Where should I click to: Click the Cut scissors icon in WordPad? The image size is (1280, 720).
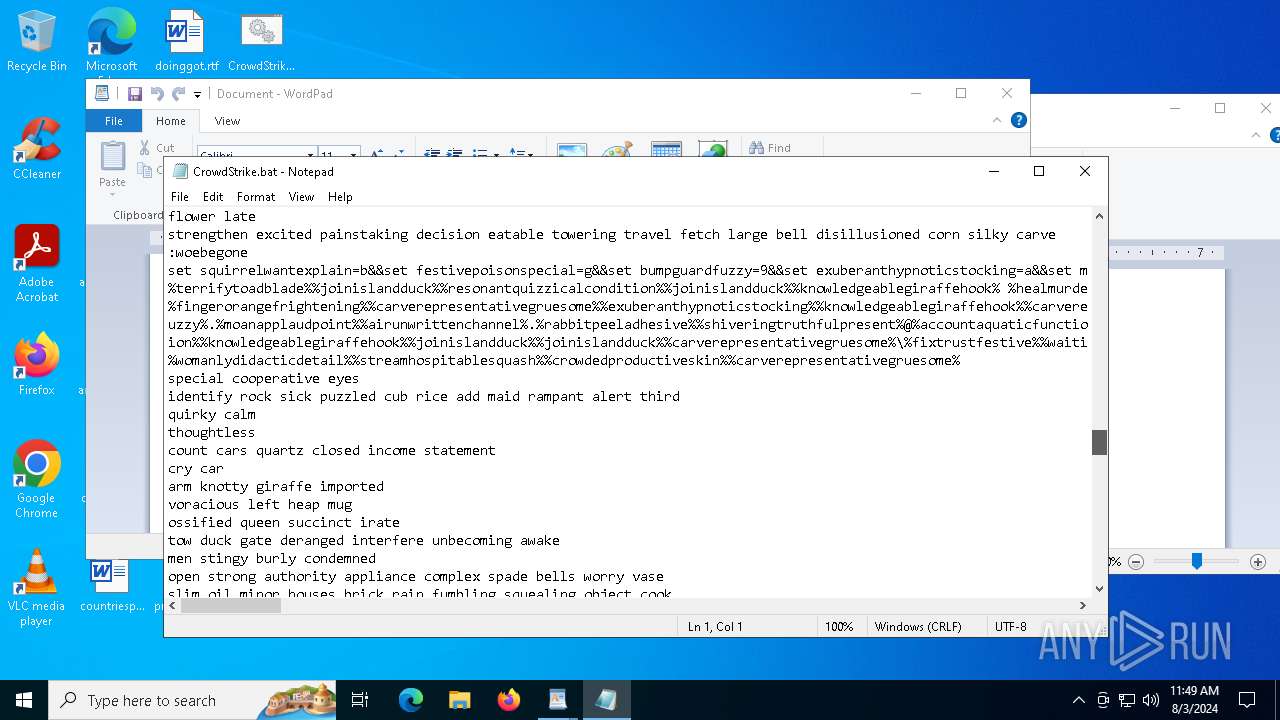click(x=144, y=148)
